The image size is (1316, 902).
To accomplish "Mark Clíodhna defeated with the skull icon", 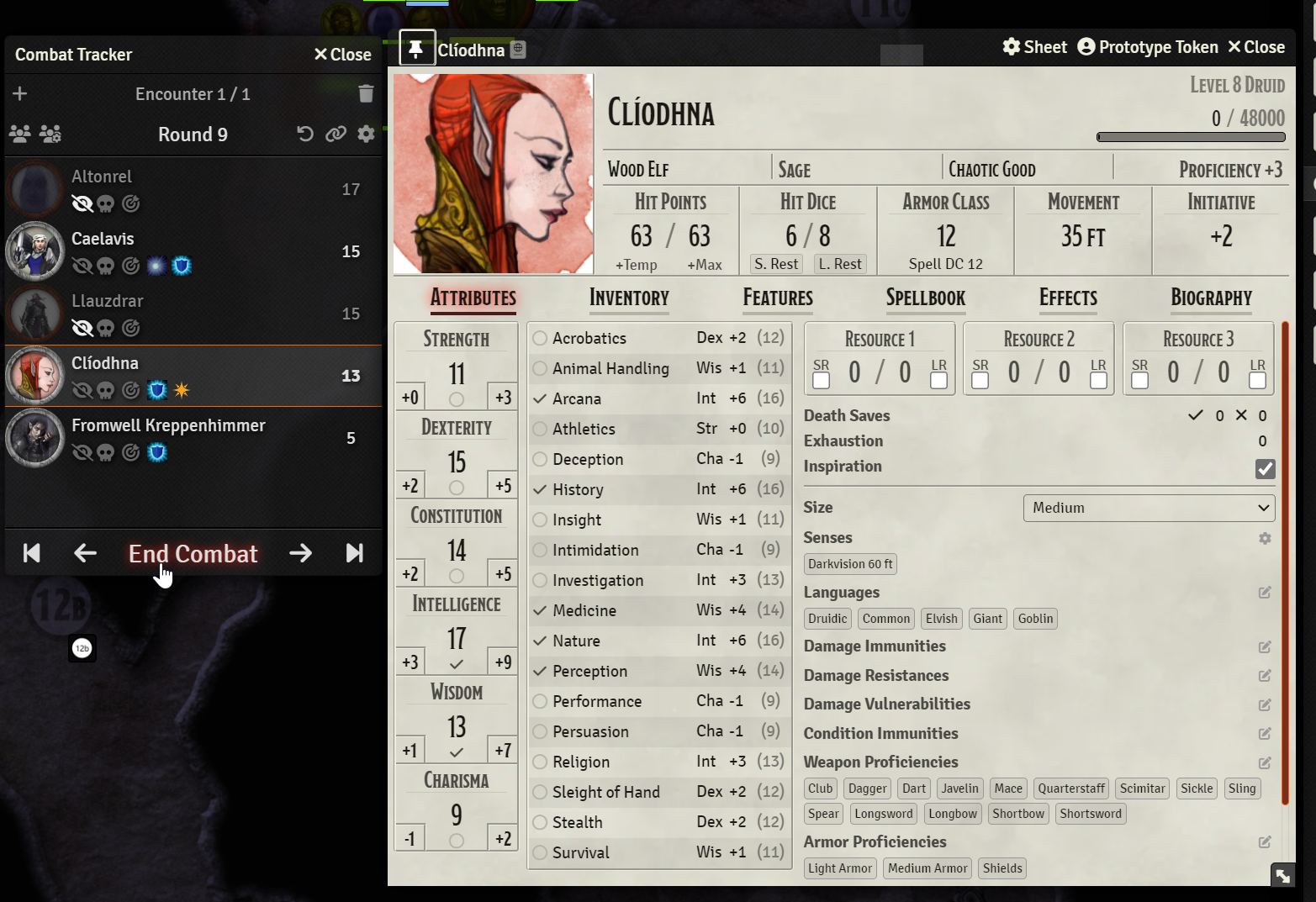I will click(x=105, y=390).
